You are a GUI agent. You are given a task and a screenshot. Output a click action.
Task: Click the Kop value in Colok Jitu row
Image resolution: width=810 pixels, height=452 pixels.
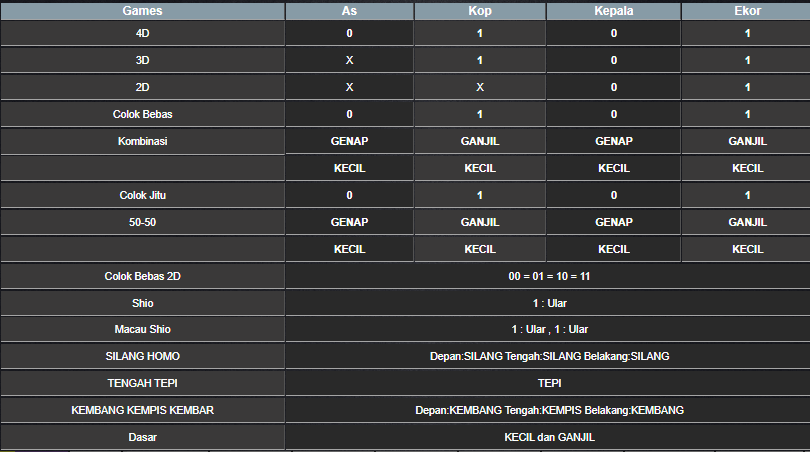click(x=480, y=195)
